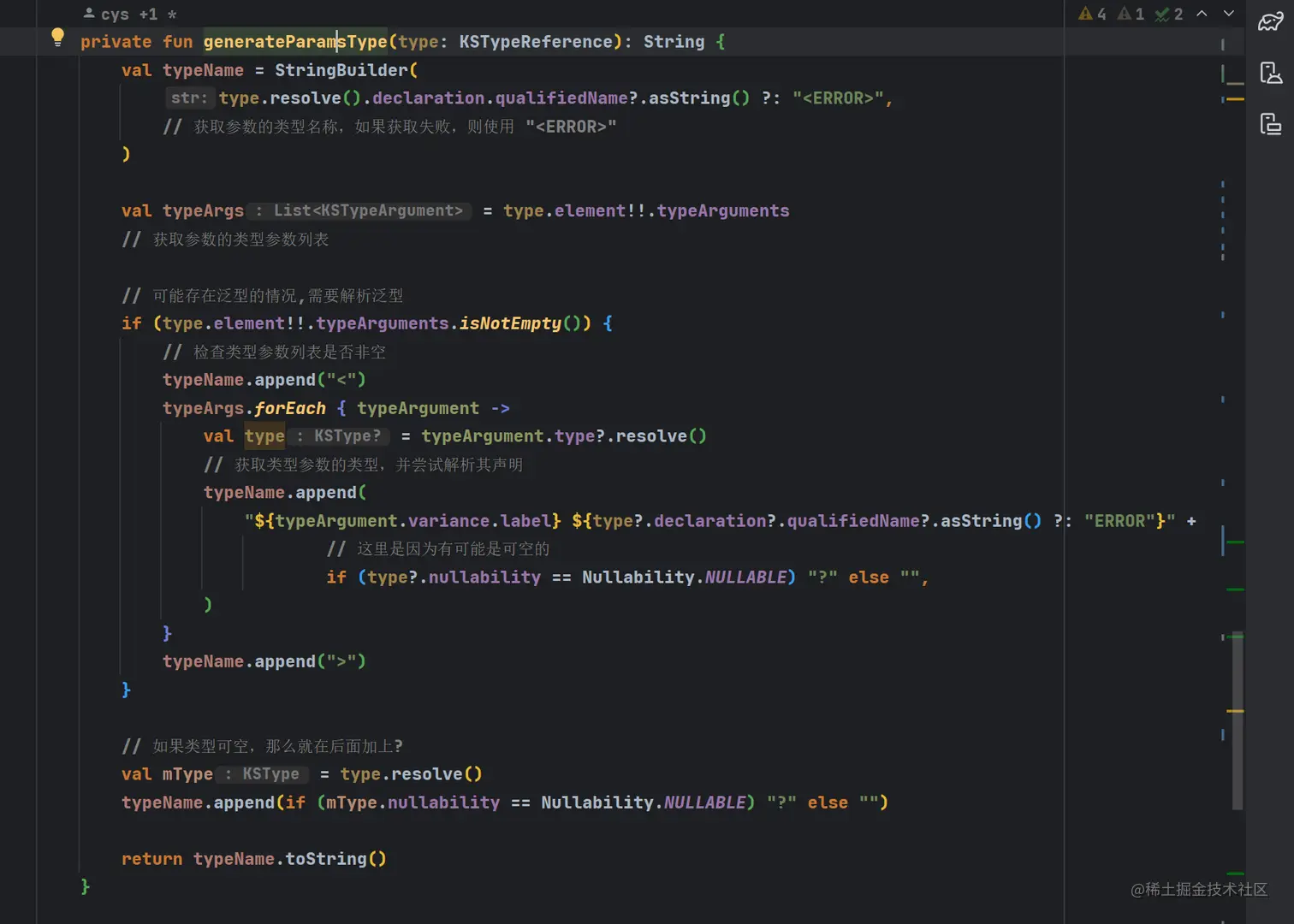The height and width of the screenshot is (924, 1294).
Task: Click typeName.toString() in the return line
Action: (x=290, y=859)
